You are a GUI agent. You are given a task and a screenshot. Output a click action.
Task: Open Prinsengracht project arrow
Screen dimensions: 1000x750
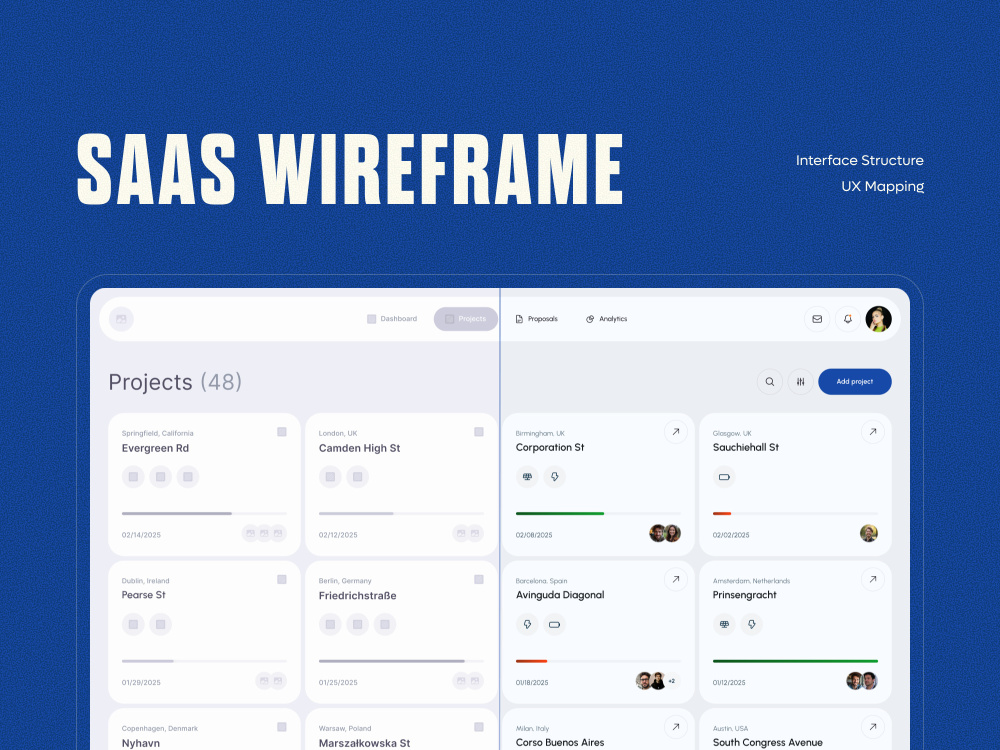(x=872, y=579)
